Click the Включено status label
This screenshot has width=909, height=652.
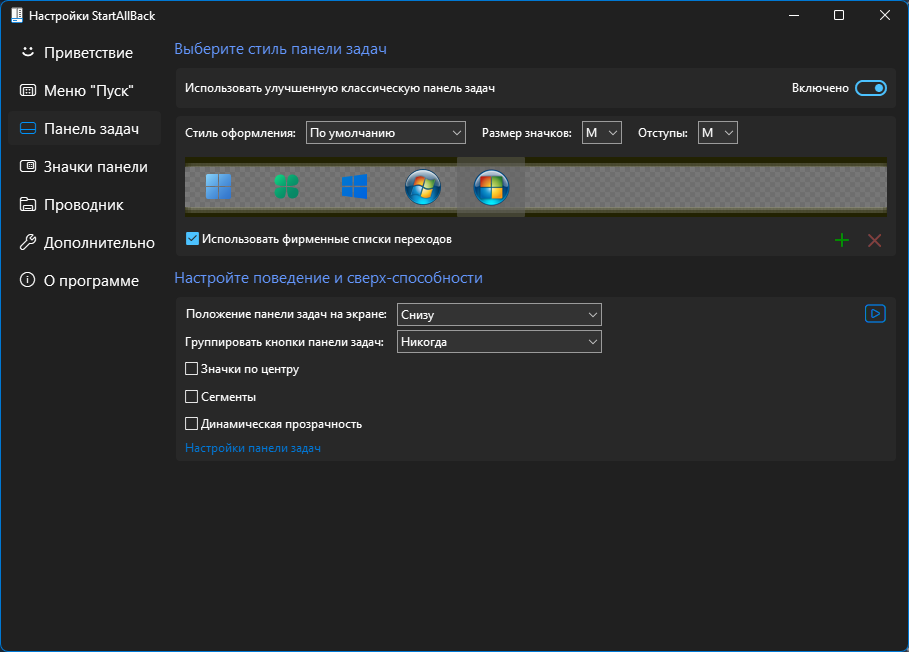coord(820,88)
